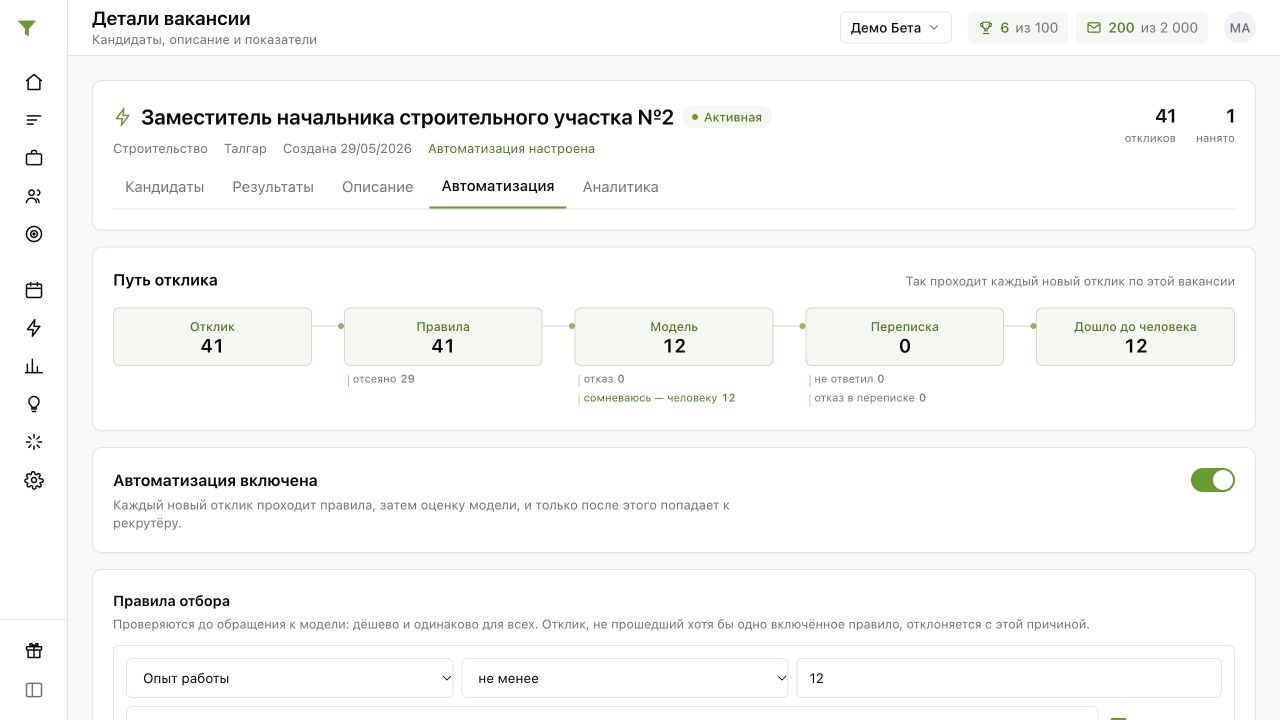Click the Активная status badge

tap(727, 117)
